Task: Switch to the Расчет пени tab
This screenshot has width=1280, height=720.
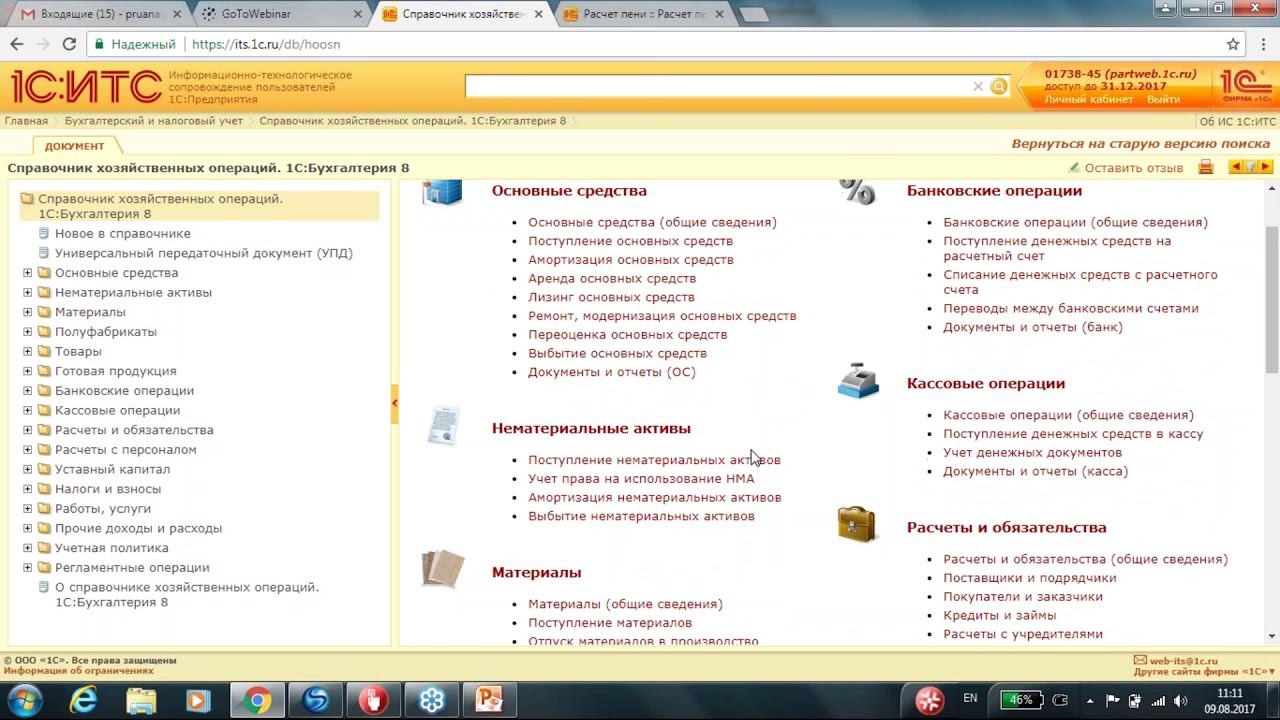Action: (x=645, y=14)
